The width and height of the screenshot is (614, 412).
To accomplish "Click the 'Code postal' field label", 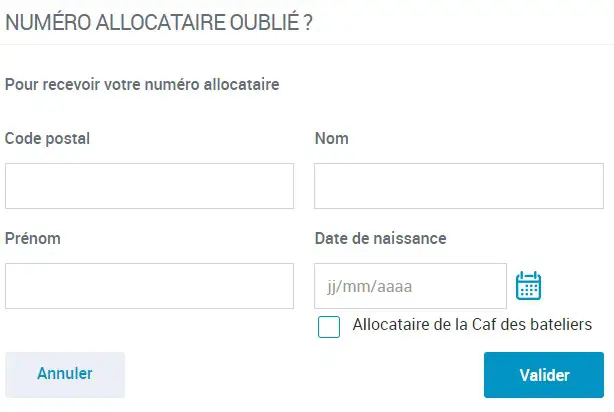I will [x=47, y=139].
